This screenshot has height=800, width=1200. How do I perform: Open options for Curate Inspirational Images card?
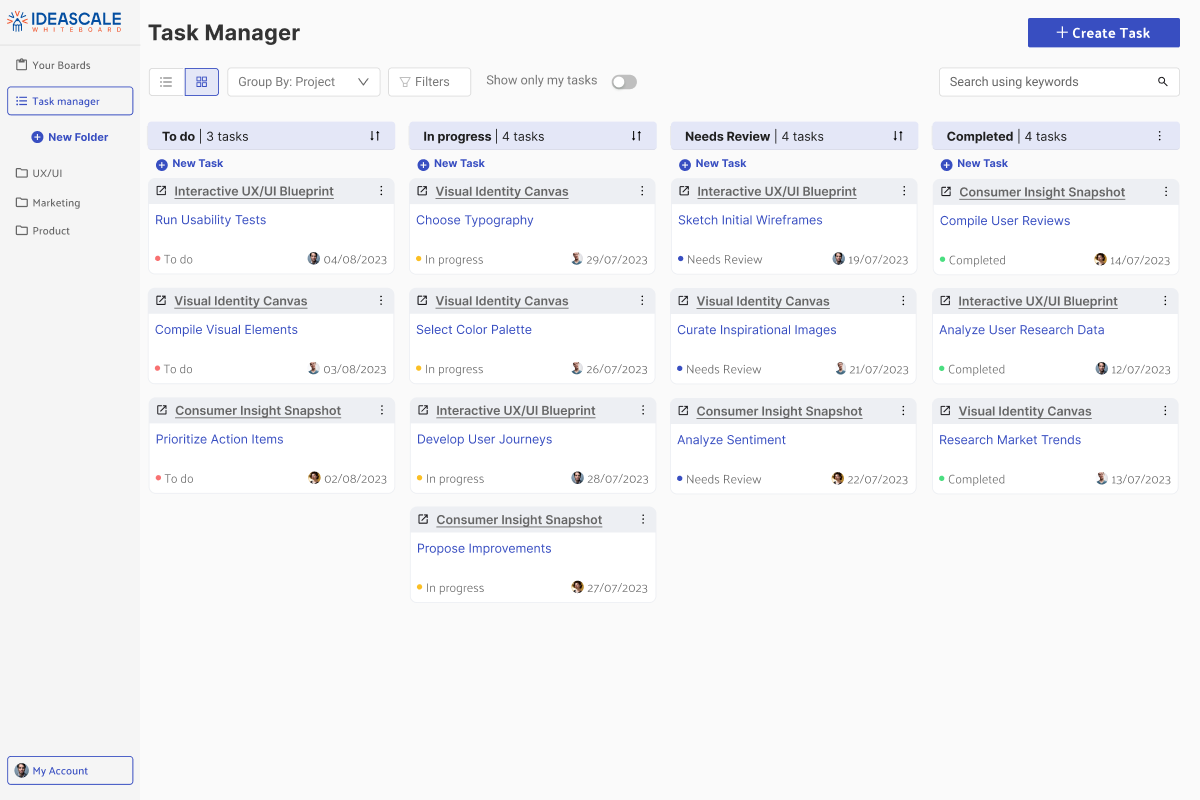904,301
